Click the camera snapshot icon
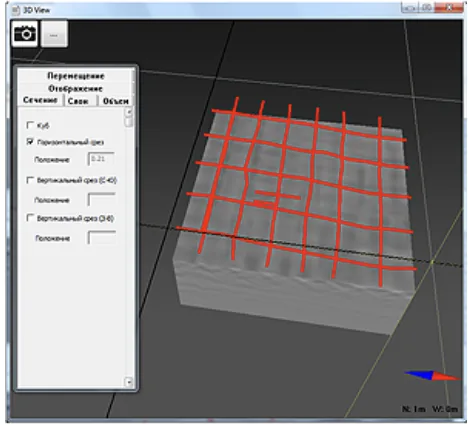The height and width of the screenshot is (425, 468). (x=25, y=34)
